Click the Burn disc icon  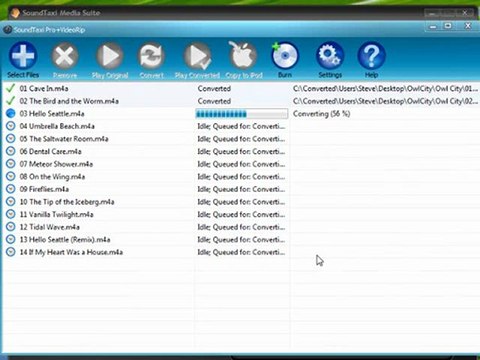[x=285, y=55]
